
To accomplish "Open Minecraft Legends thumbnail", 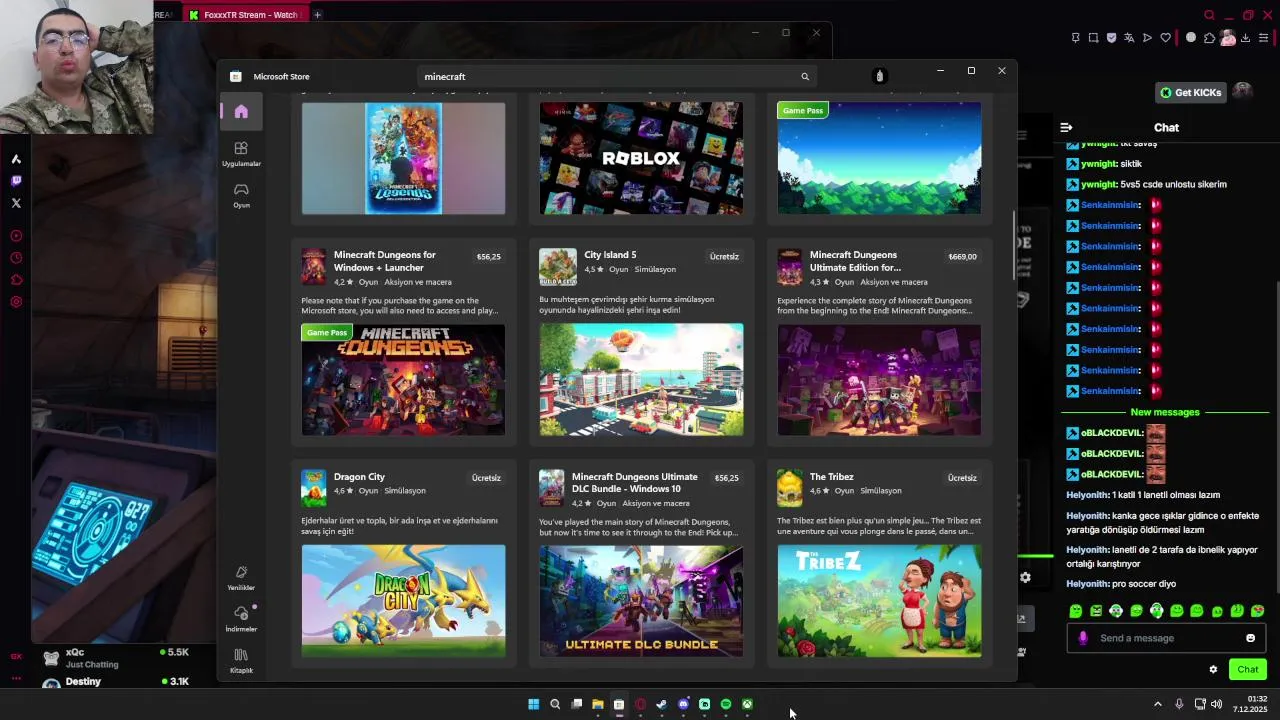I will pyautogui.click(x=403, y=158).
